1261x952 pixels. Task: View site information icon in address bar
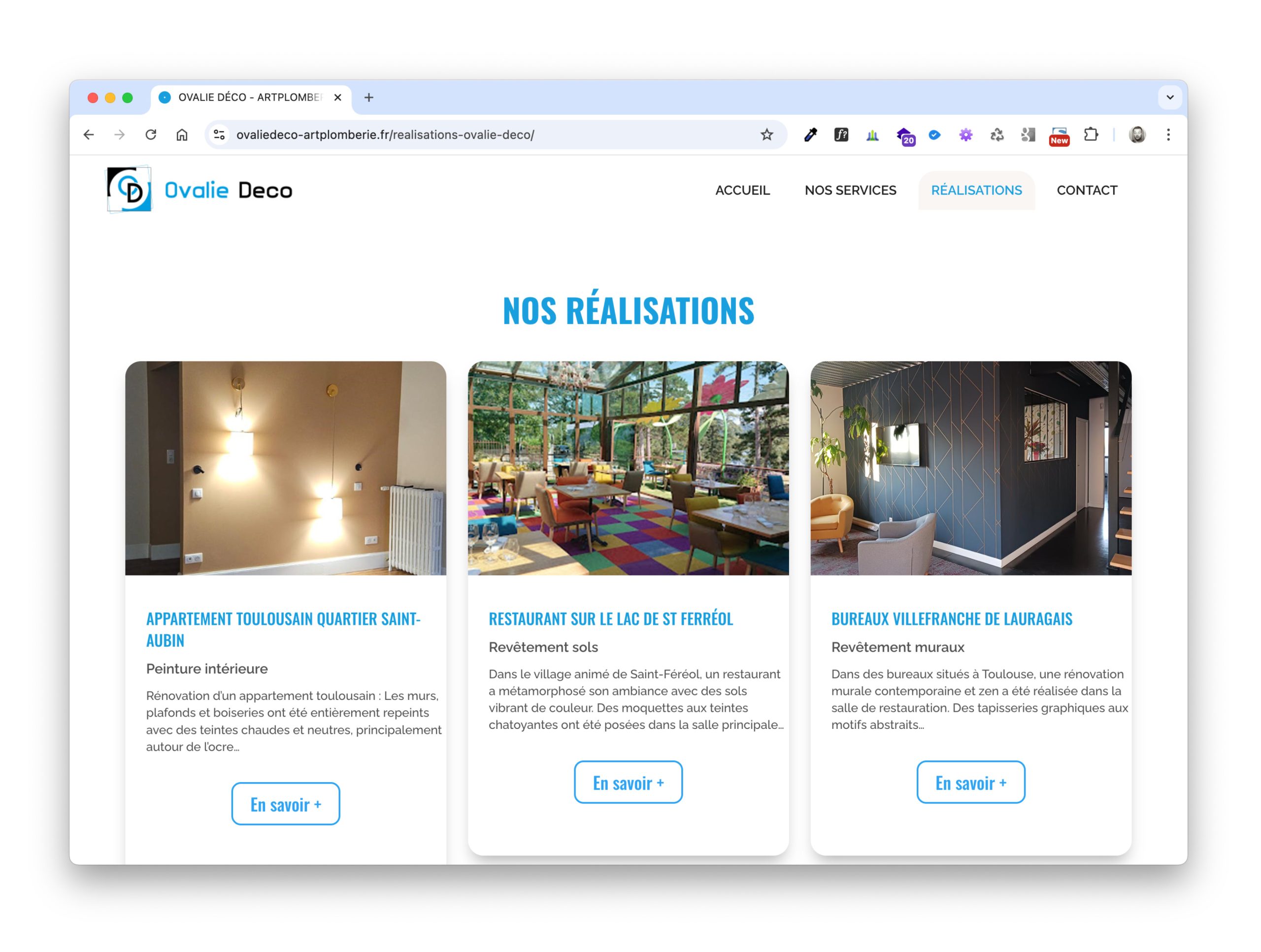pyautogui.click(x=220, y=135)
